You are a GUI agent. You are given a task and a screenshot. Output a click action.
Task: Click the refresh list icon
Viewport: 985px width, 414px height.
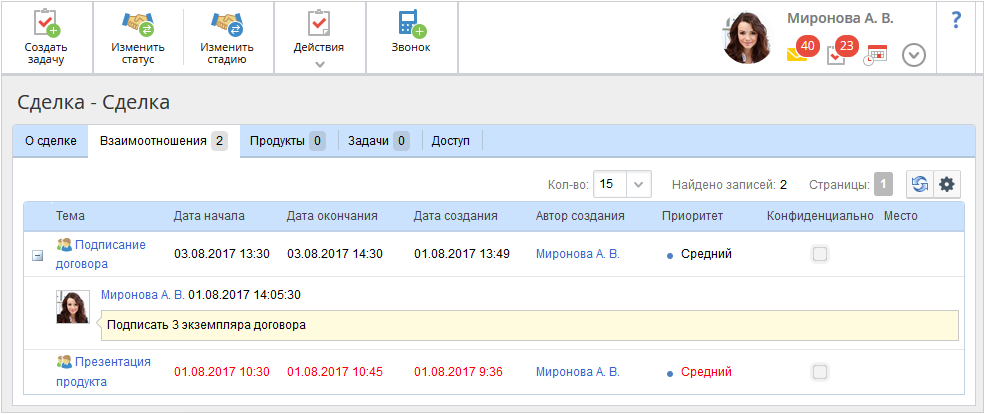tap(919, 184)
